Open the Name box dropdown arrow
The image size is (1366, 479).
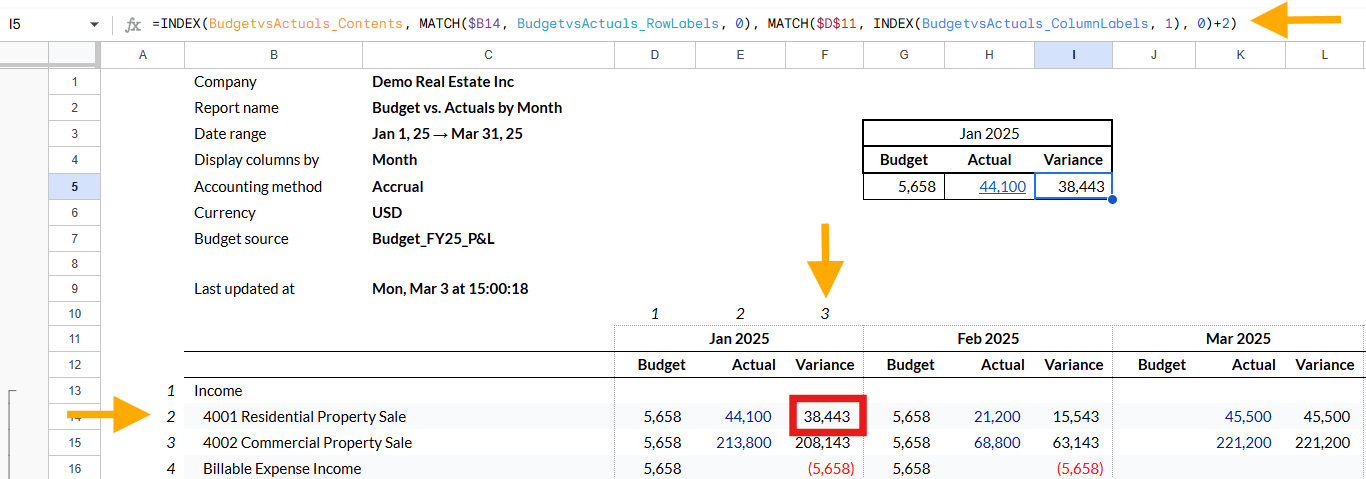[94, 24]
